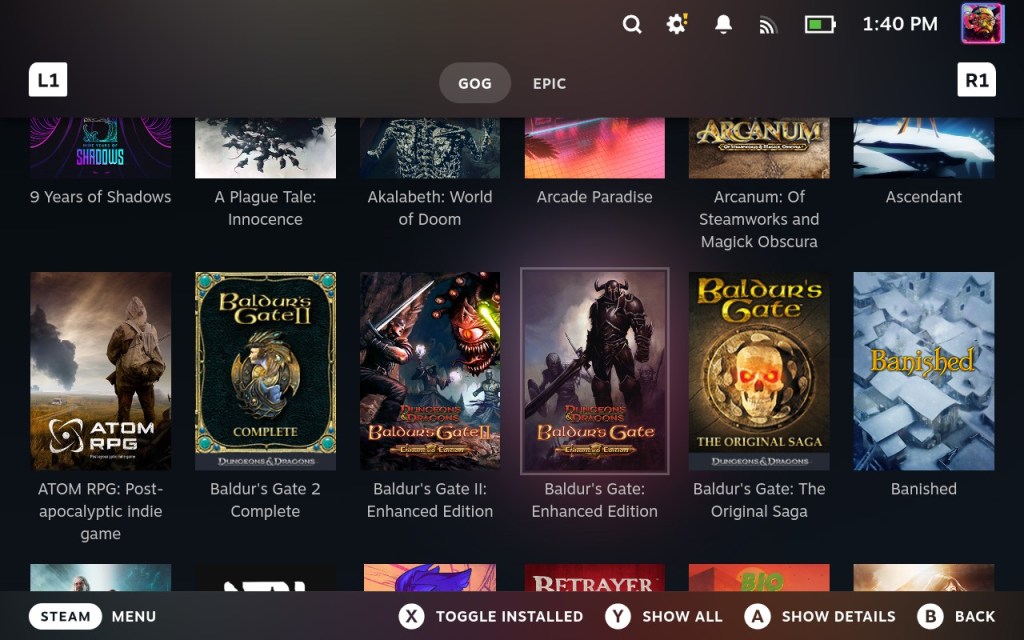Click the wireless signal icon
The width and height of the screenshot is (1024, 640).
768,24
